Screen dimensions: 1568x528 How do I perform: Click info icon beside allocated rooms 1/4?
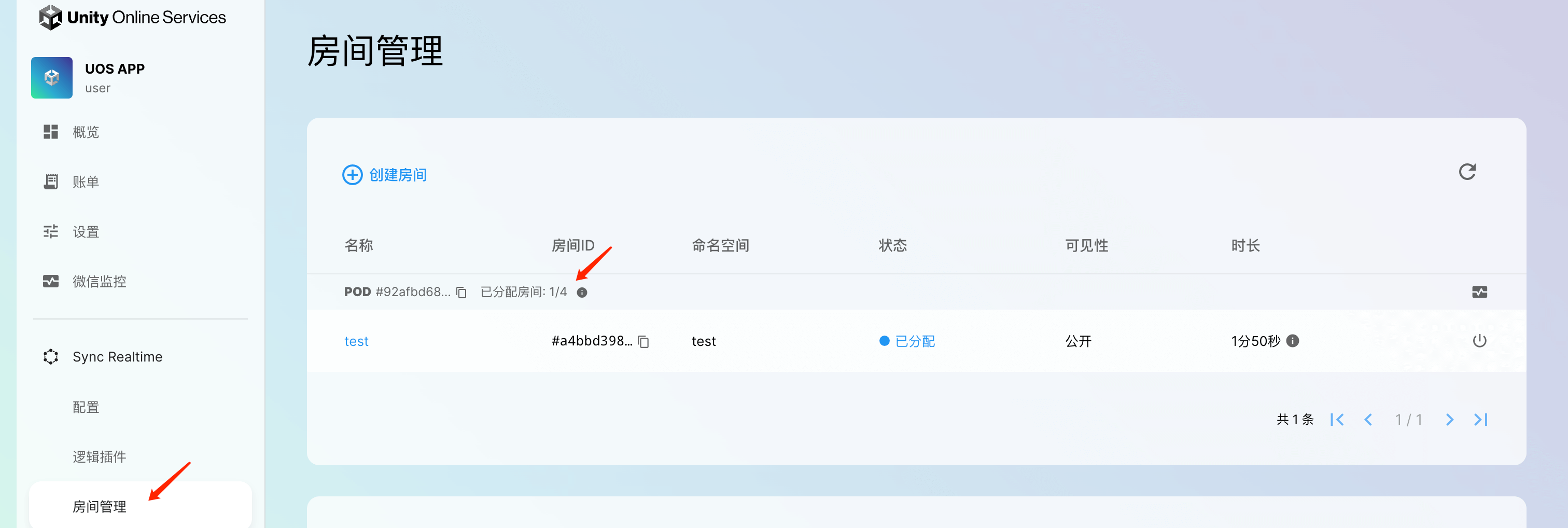point(582,293)
